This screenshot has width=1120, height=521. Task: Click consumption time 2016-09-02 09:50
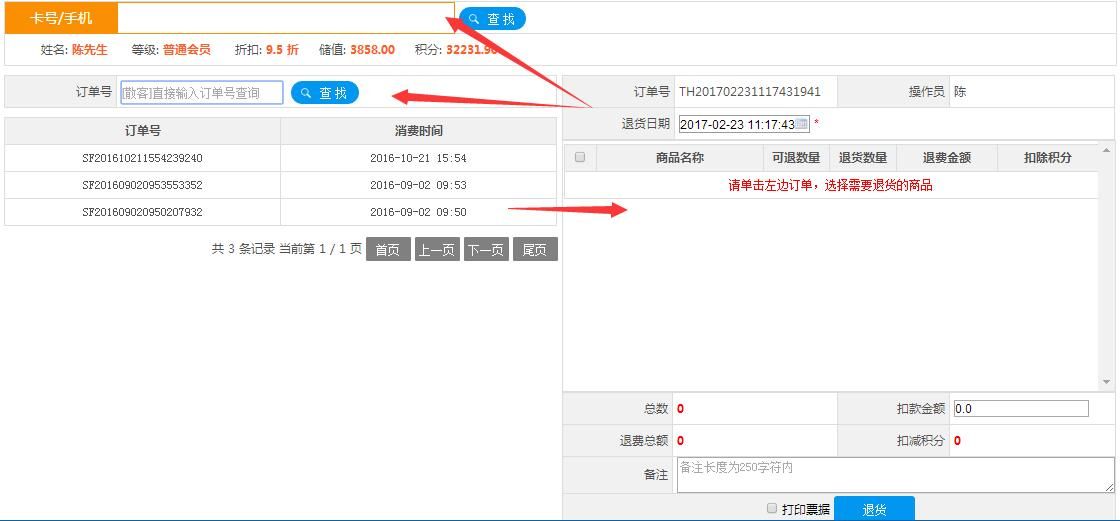click(418, 212)
